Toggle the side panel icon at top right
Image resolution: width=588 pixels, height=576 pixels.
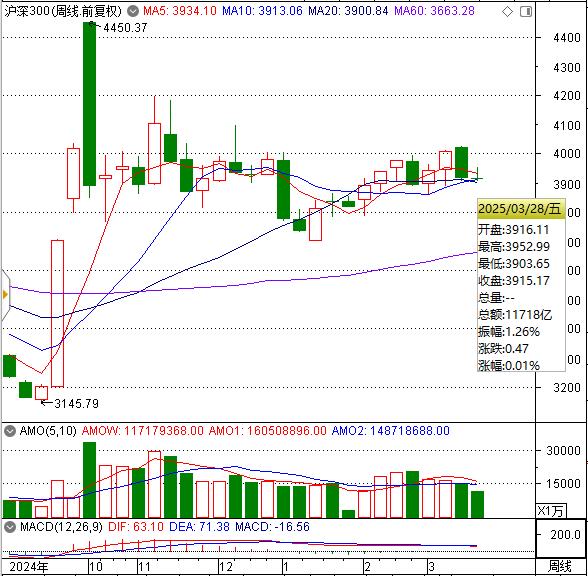click(x=526, y=12)
